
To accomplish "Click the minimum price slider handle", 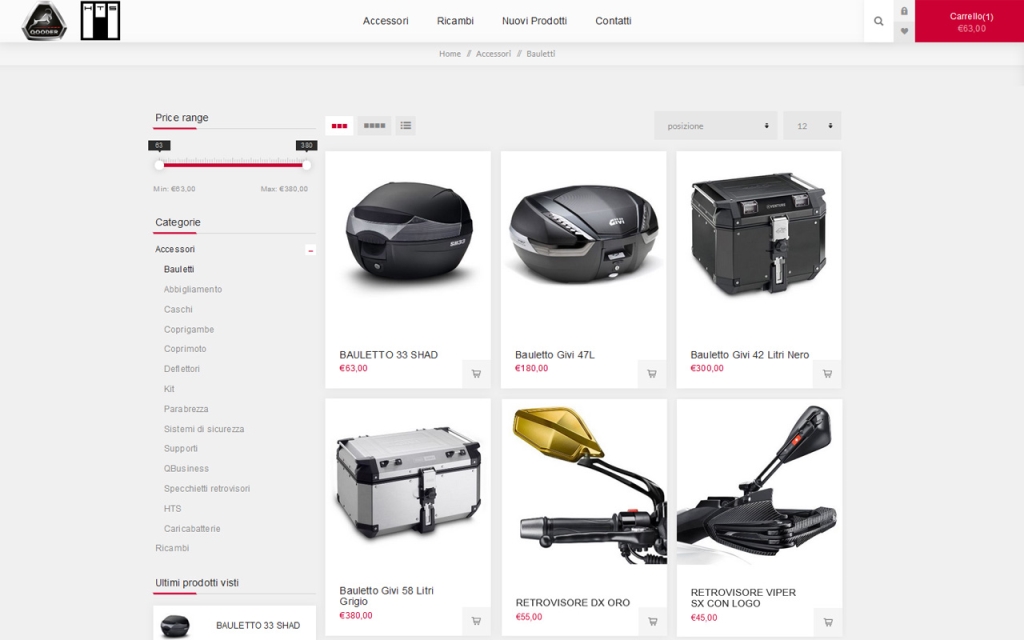I will click(x=159, y=165).
